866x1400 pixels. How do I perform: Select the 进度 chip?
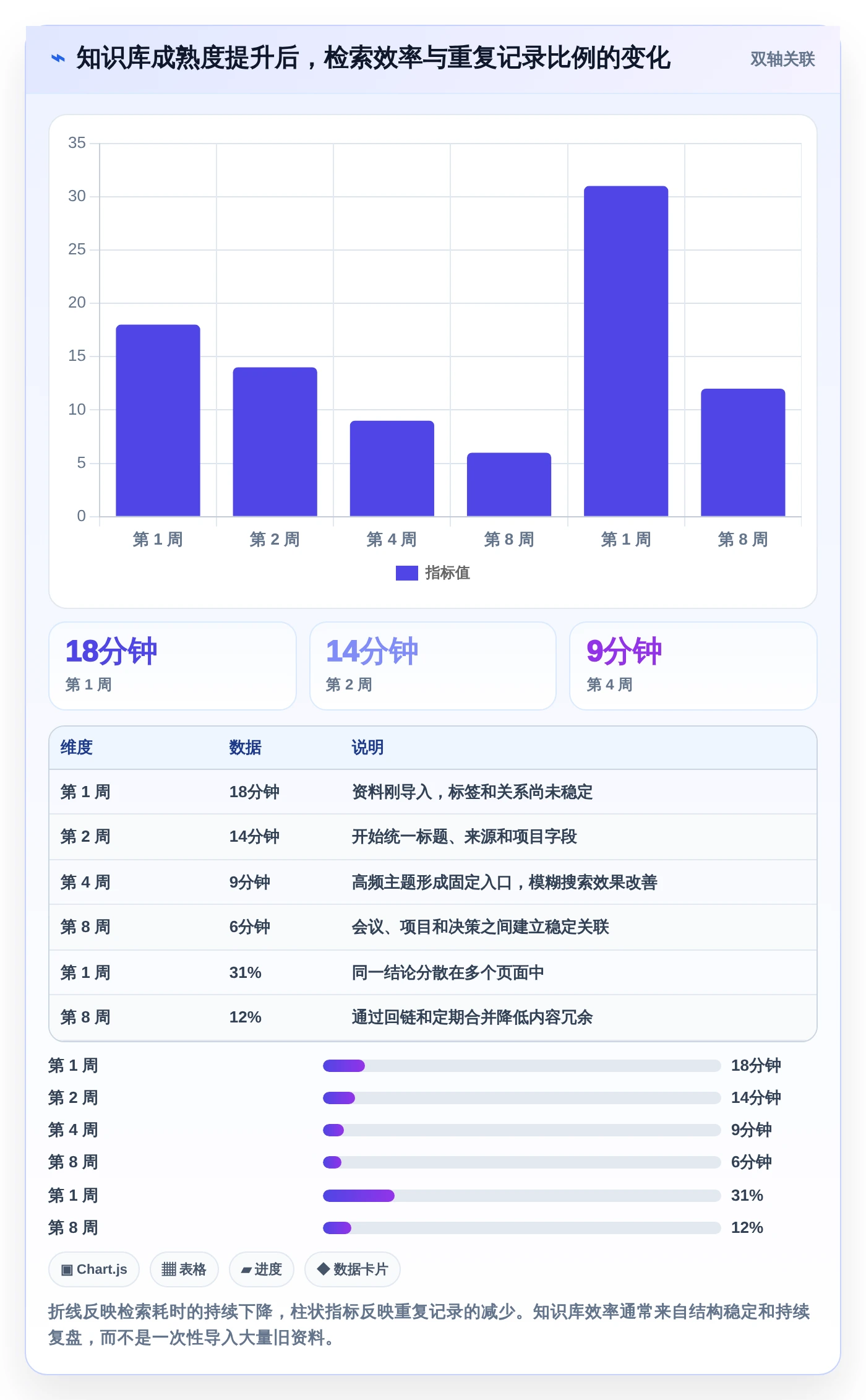(262, 1269)
